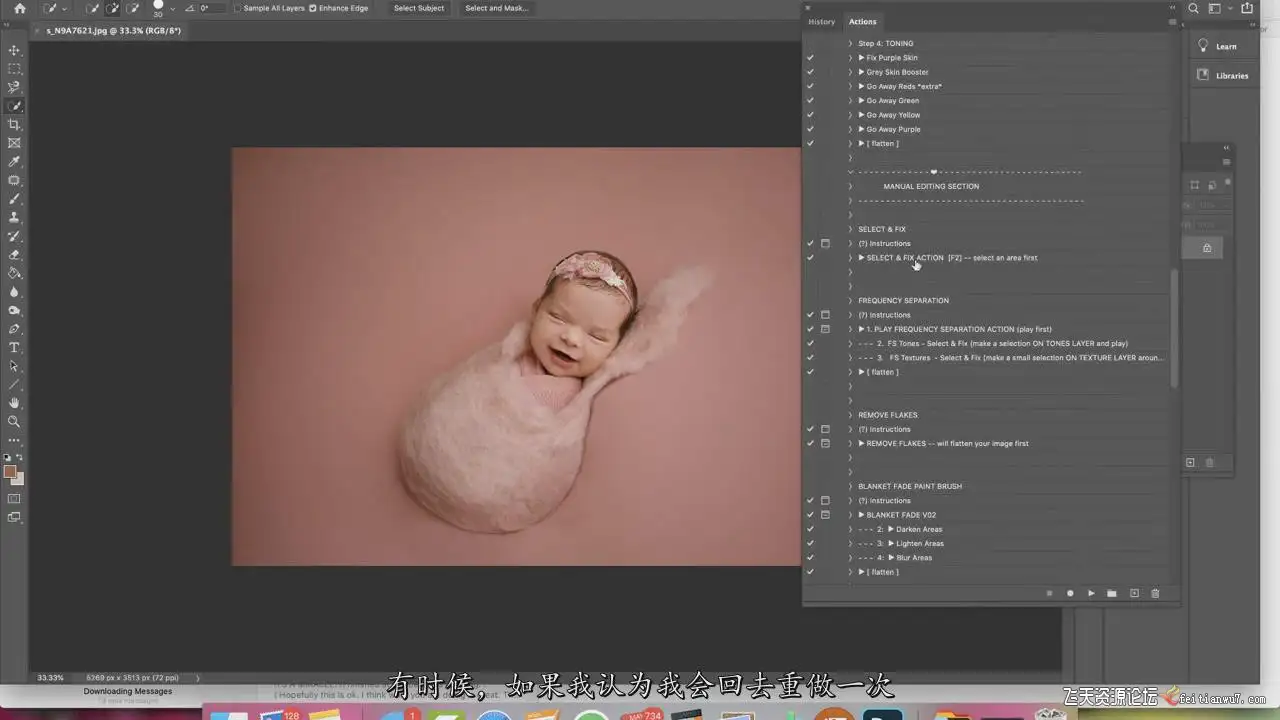Viewport: 1280px width, 720px height.
Task: Activate the Type tool
Action: [x=14, y=347]
